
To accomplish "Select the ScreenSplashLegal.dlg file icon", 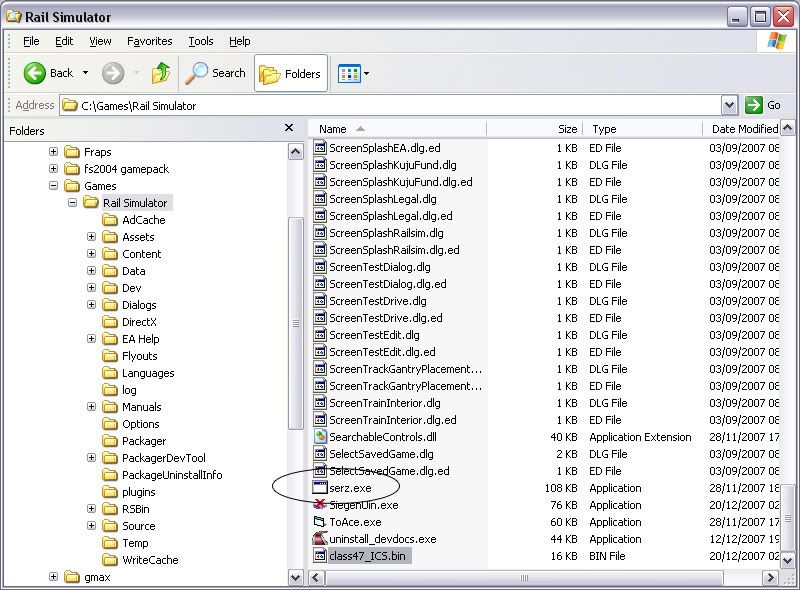I will click(320, 199).
